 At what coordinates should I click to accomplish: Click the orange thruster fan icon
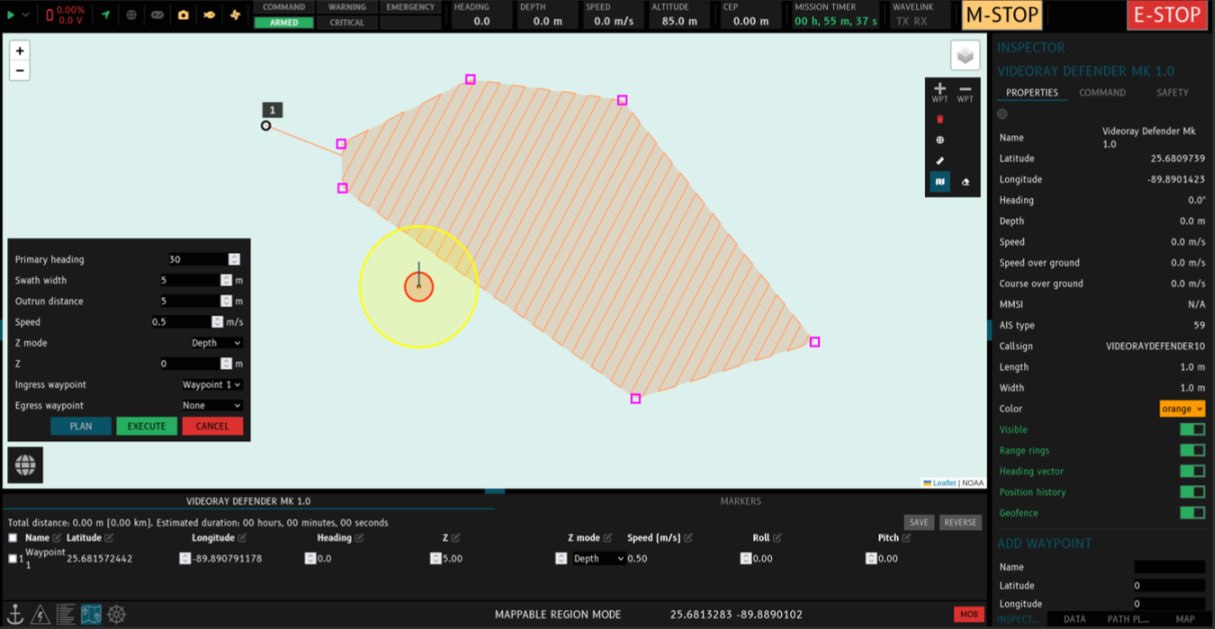(235, 15)
